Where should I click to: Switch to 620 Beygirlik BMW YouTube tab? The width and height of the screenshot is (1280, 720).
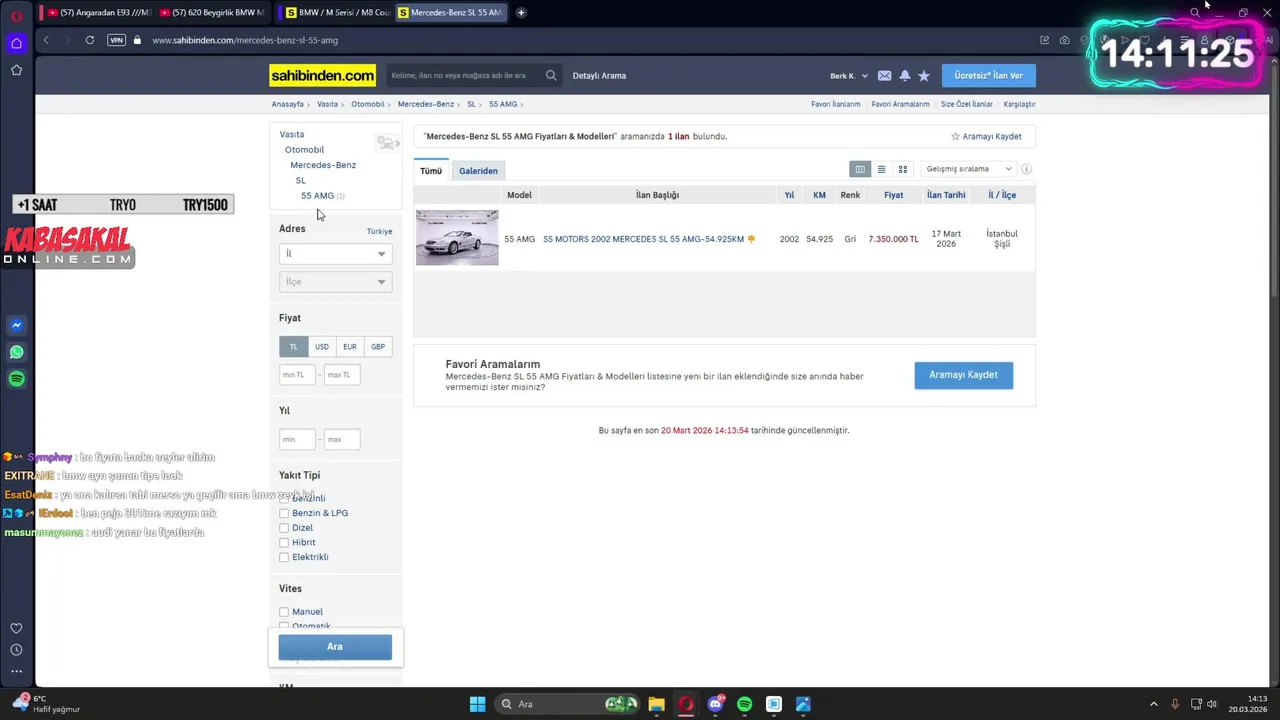[212, 13]
